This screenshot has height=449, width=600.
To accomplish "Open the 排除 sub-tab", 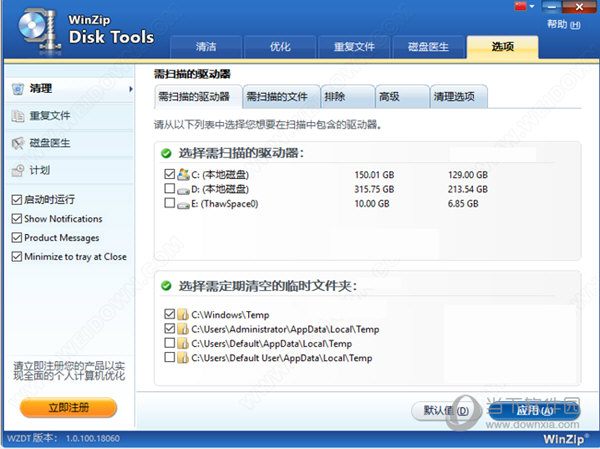I will pos(347,97).
